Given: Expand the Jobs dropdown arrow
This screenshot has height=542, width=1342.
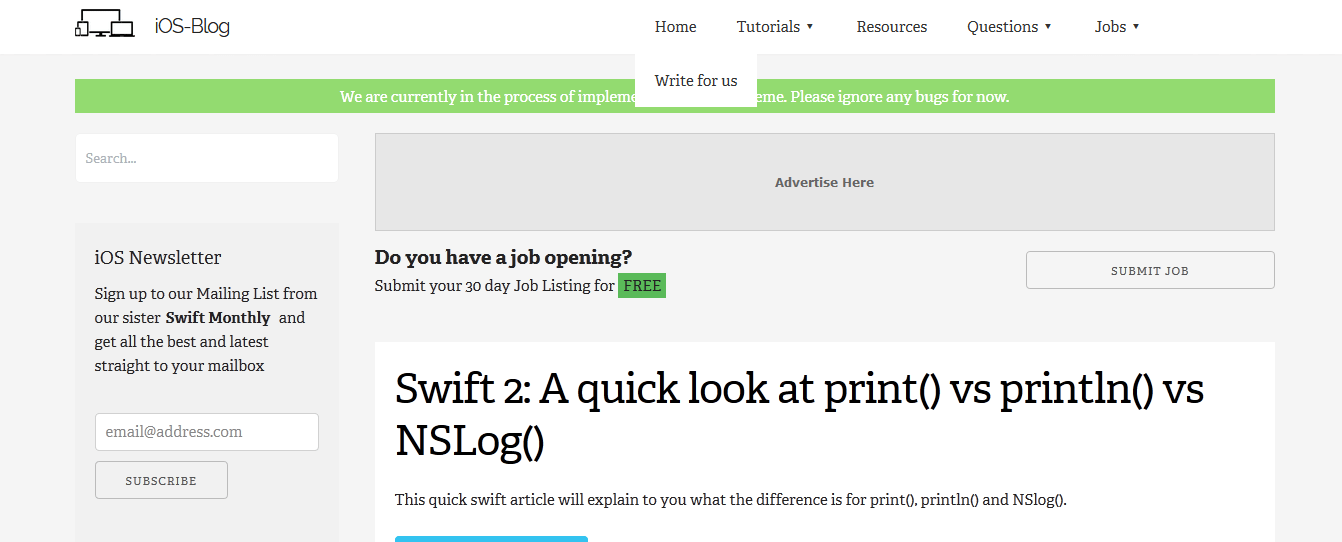Looking at the screenshot, I should [x=1136, y=27].
